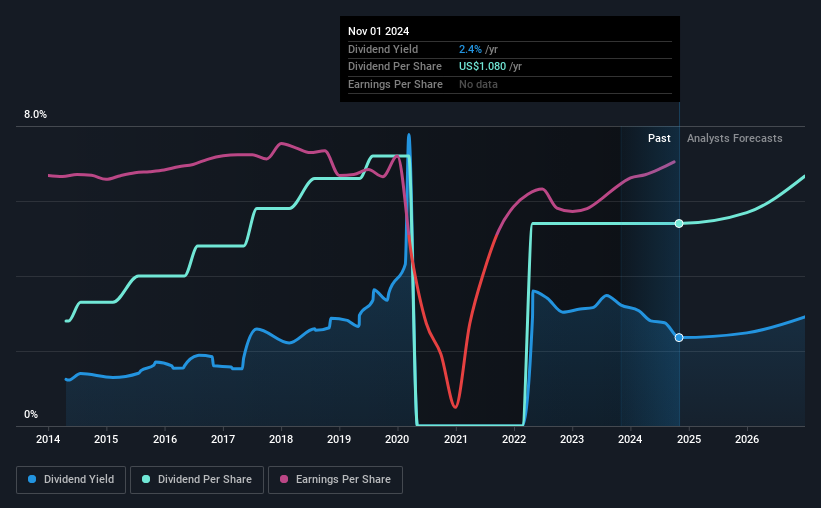This screenshot has height=508, width=821.
Task: Click the 2022 x-axis year label
Action: (x=514, y=439)
